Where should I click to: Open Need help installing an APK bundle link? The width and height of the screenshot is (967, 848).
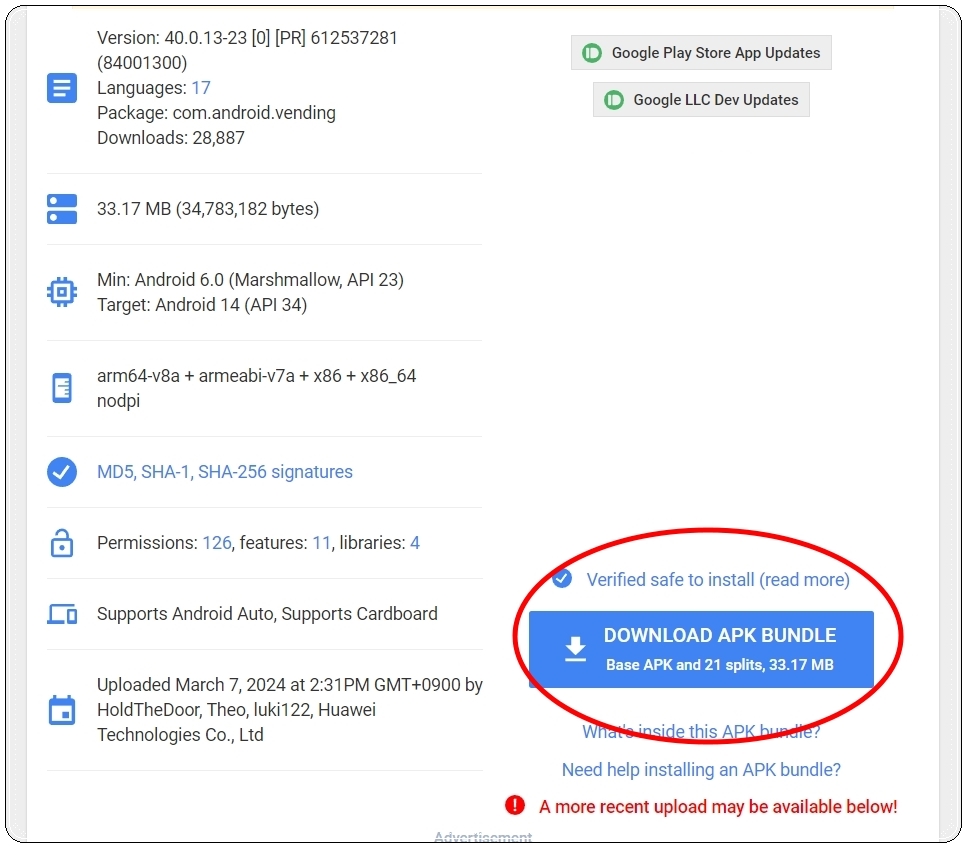pyautogui.click(x=701, y=770)
